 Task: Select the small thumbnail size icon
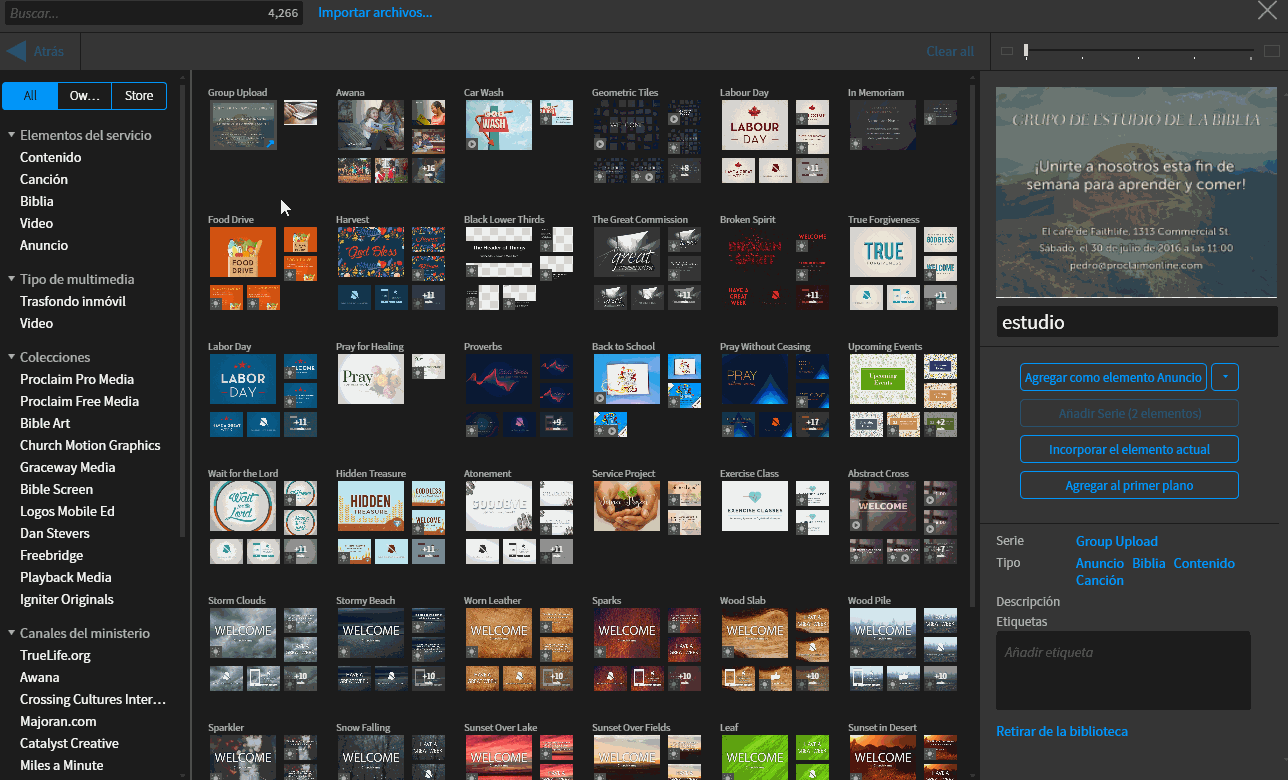(x=1007, y=51)
